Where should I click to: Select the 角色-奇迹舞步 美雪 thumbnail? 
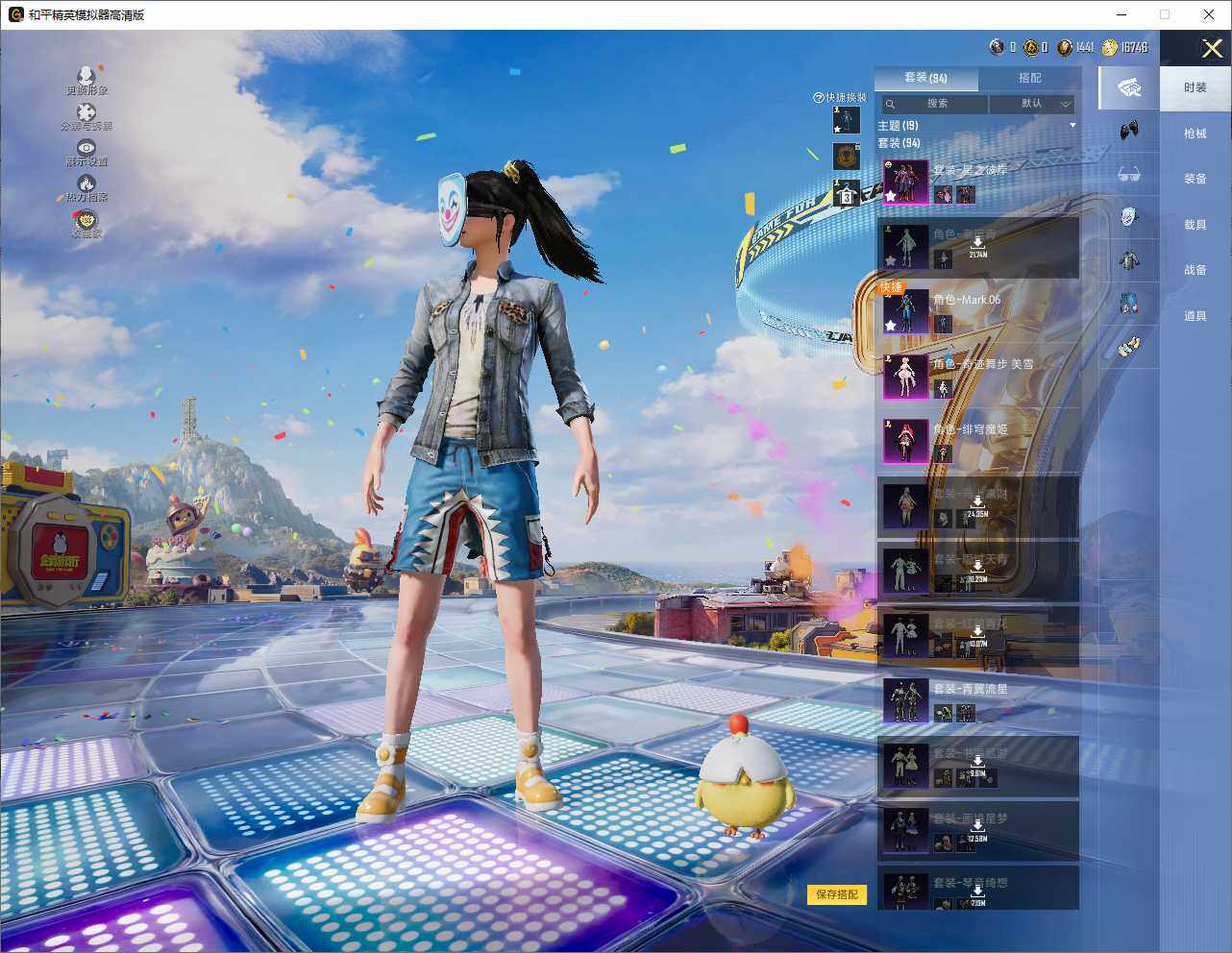905,377
